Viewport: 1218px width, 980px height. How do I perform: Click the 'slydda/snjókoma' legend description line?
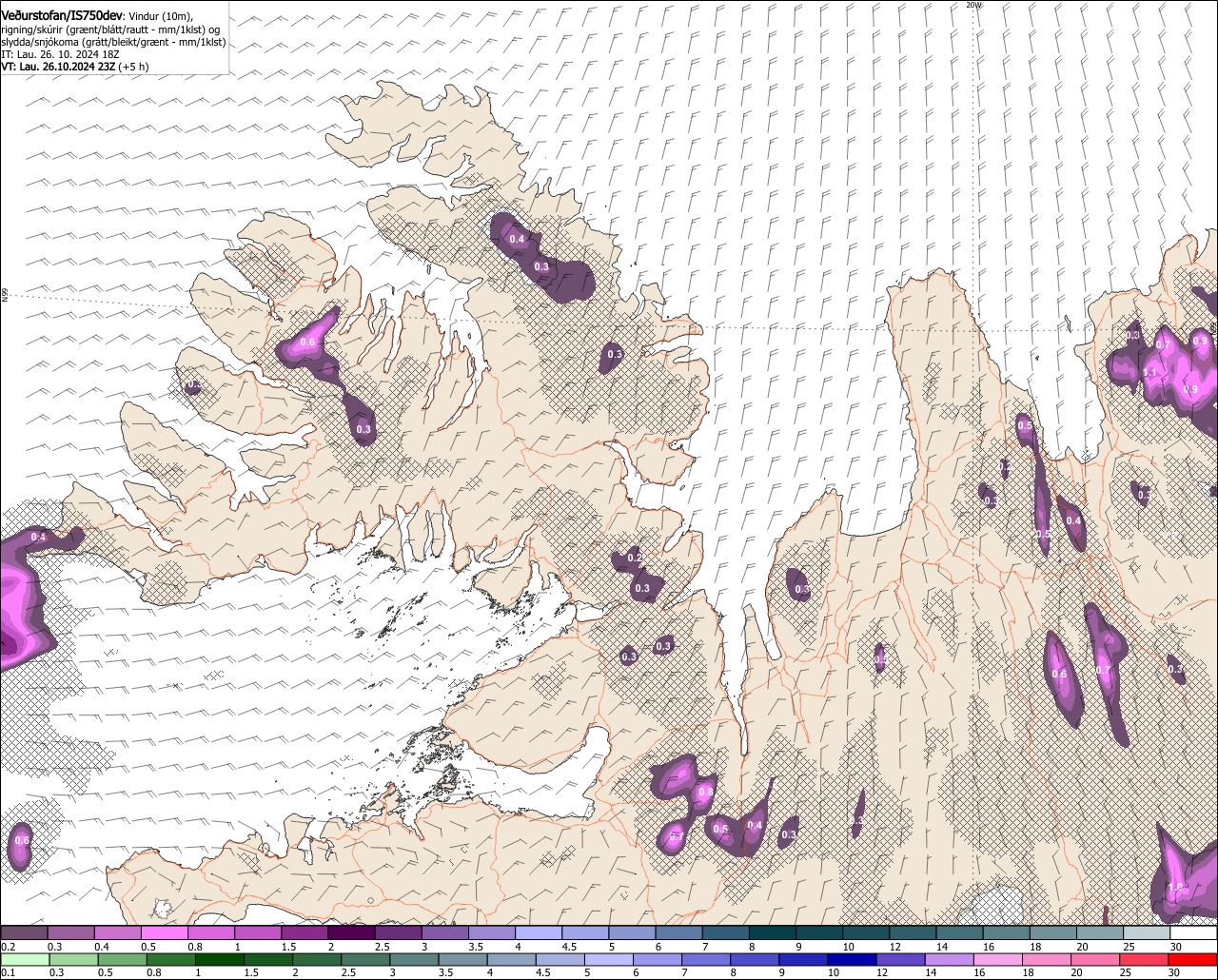click(x=113, y=42)
